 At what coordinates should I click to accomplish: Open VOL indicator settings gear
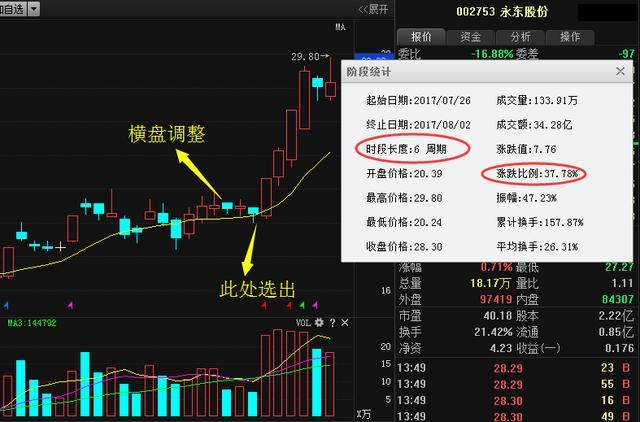pos(319,322)
